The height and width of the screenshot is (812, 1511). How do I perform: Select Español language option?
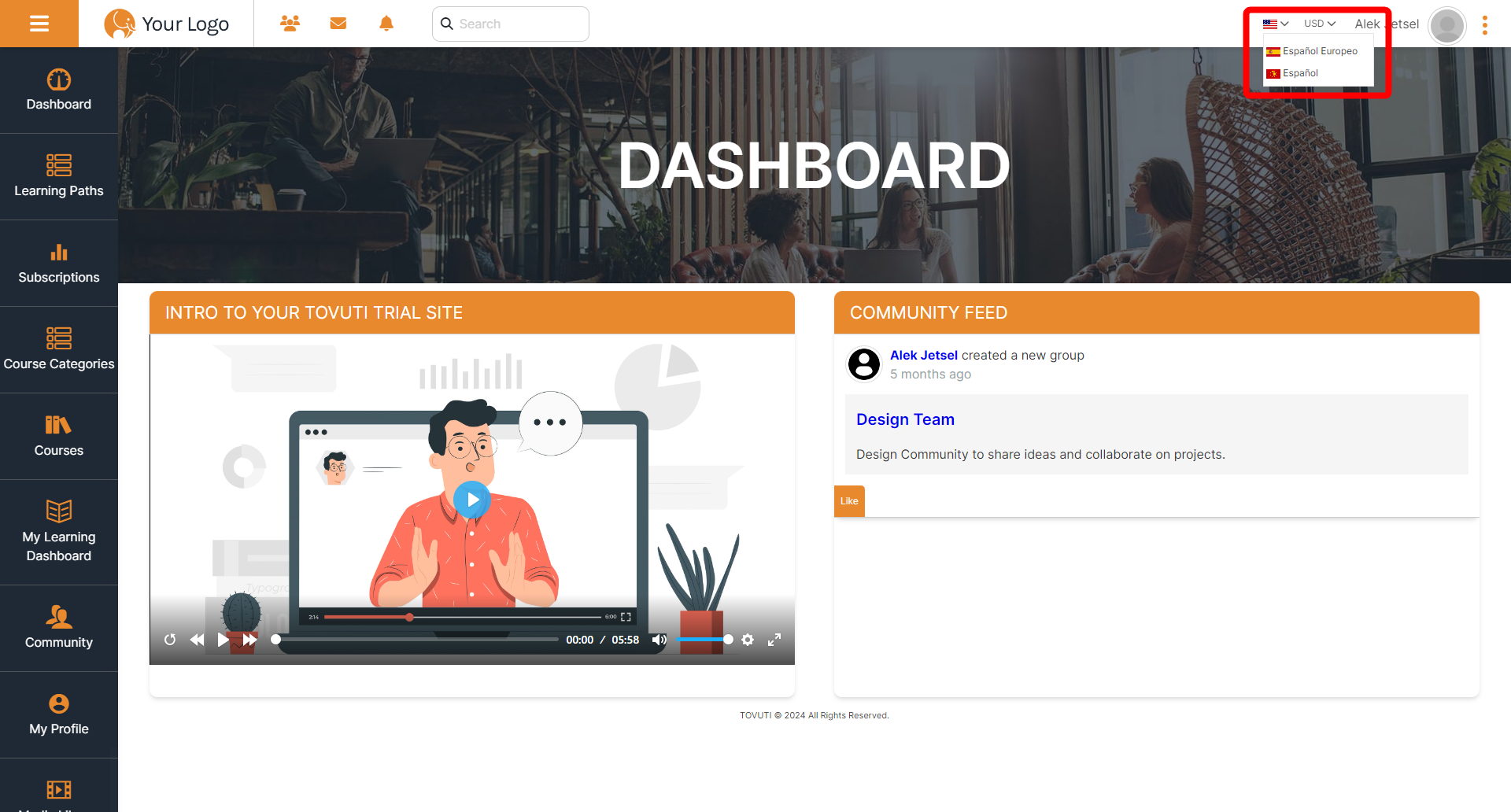1292,73
